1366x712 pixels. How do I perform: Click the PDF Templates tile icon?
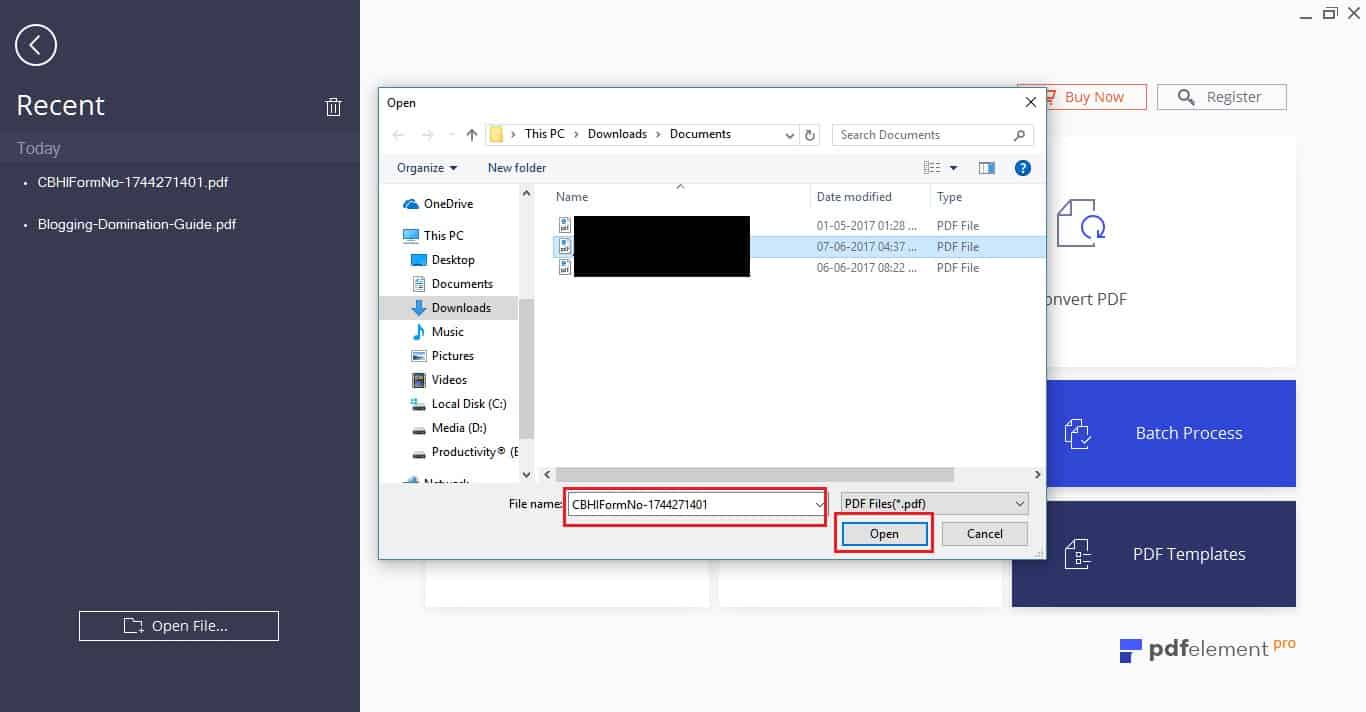tap(1078, 554)
